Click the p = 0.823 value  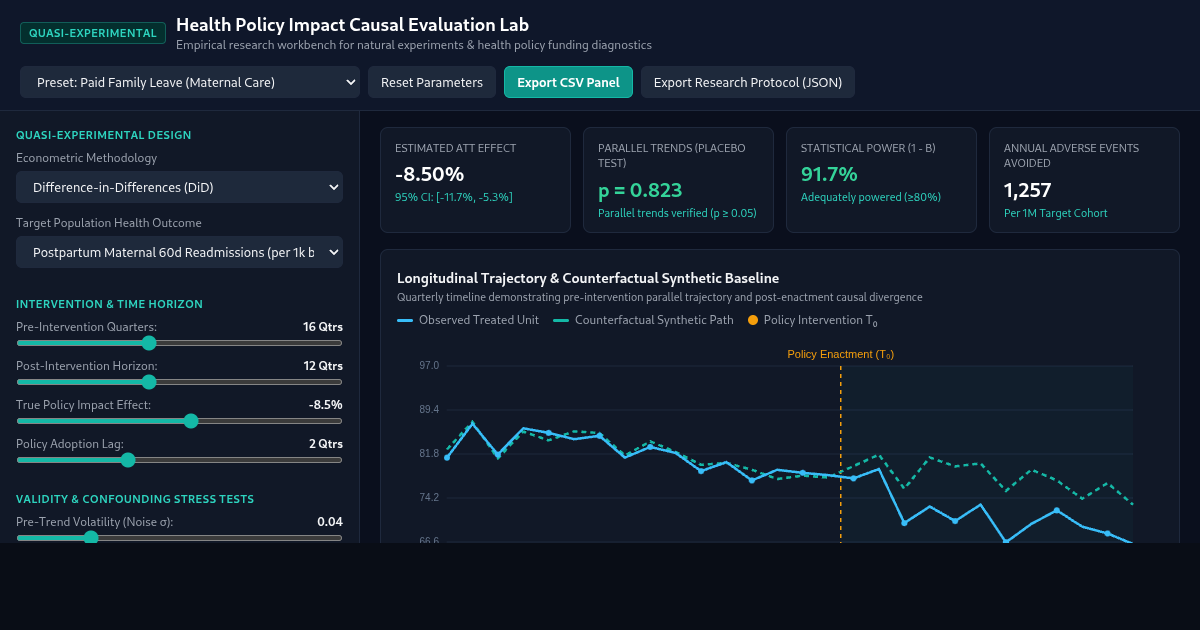pyautogui.click(x=640, y=190)
